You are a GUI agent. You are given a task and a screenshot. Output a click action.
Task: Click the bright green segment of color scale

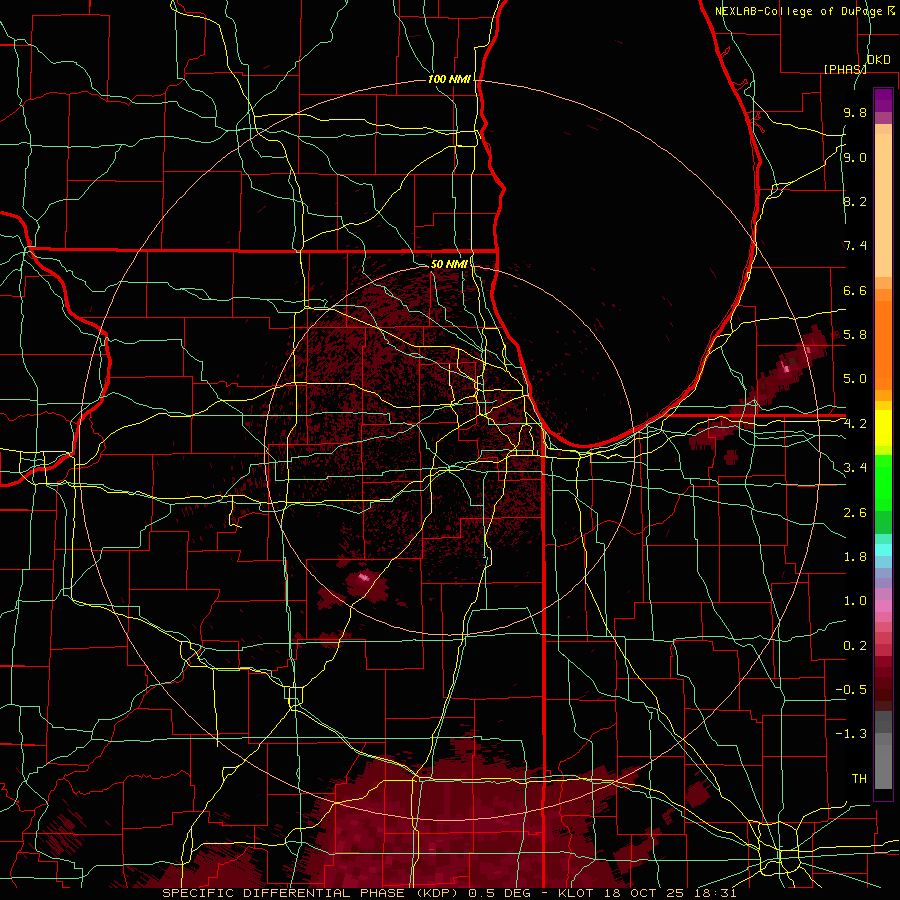(x=883, y=481)
